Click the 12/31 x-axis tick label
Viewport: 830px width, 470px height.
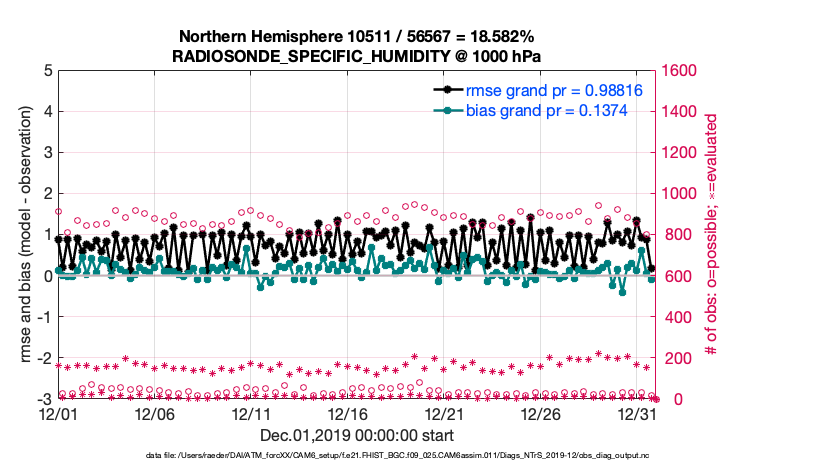coord(638,413)
